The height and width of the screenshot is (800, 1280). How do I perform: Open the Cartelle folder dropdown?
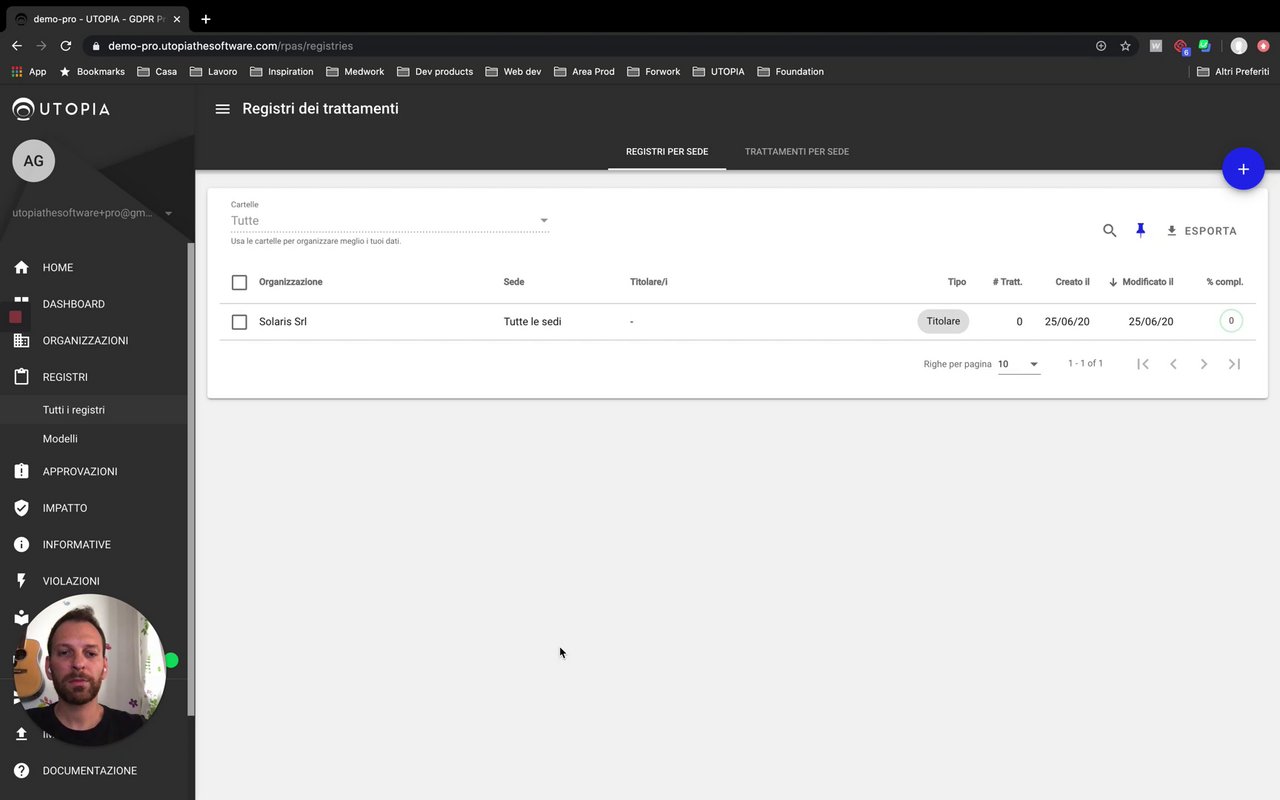coord(390,221)
